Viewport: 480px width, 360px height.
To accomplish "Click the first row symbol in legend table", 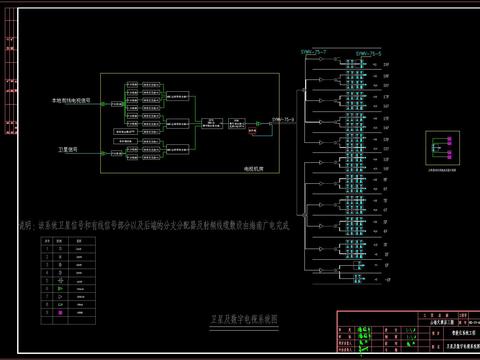I will pos(60,249).
